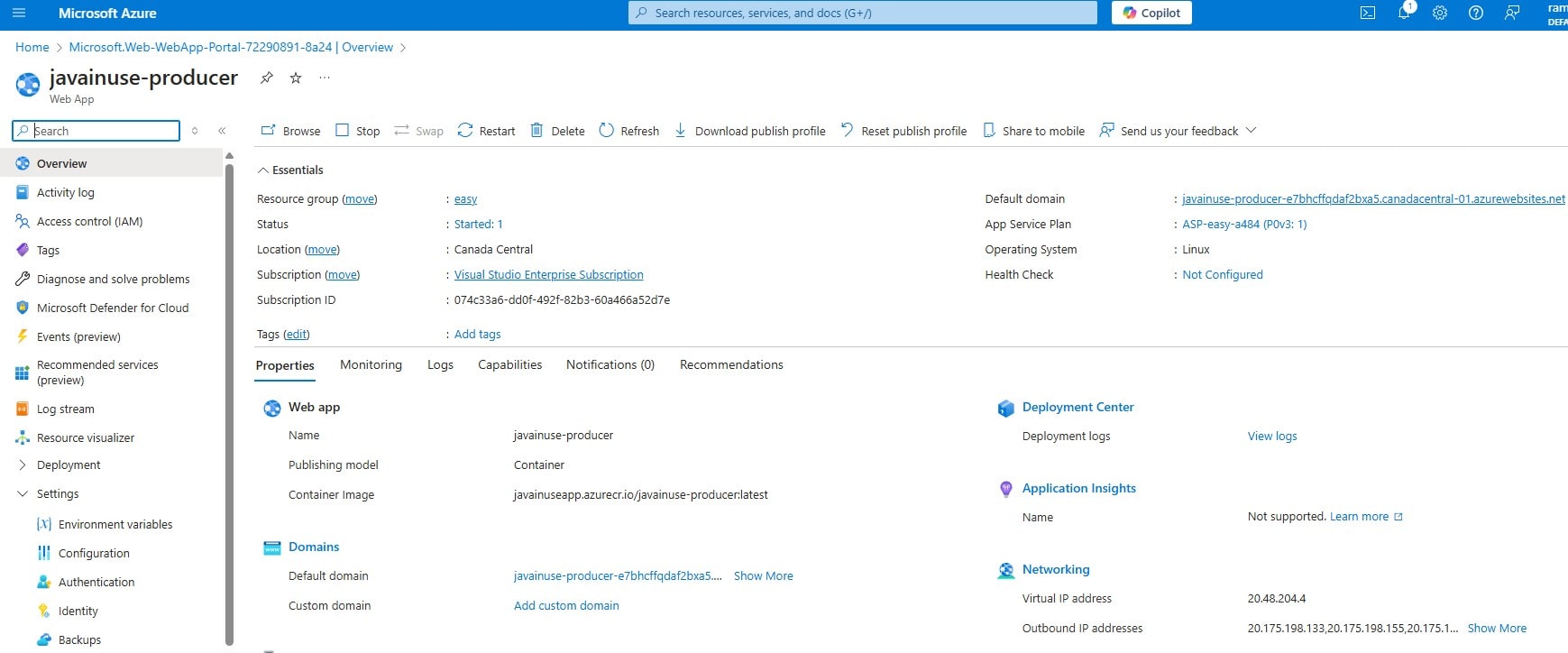The height and width of the screenshot is (653, 1568).
Task: Open the more options ellipsis beside title
Action: pos(325,78)
